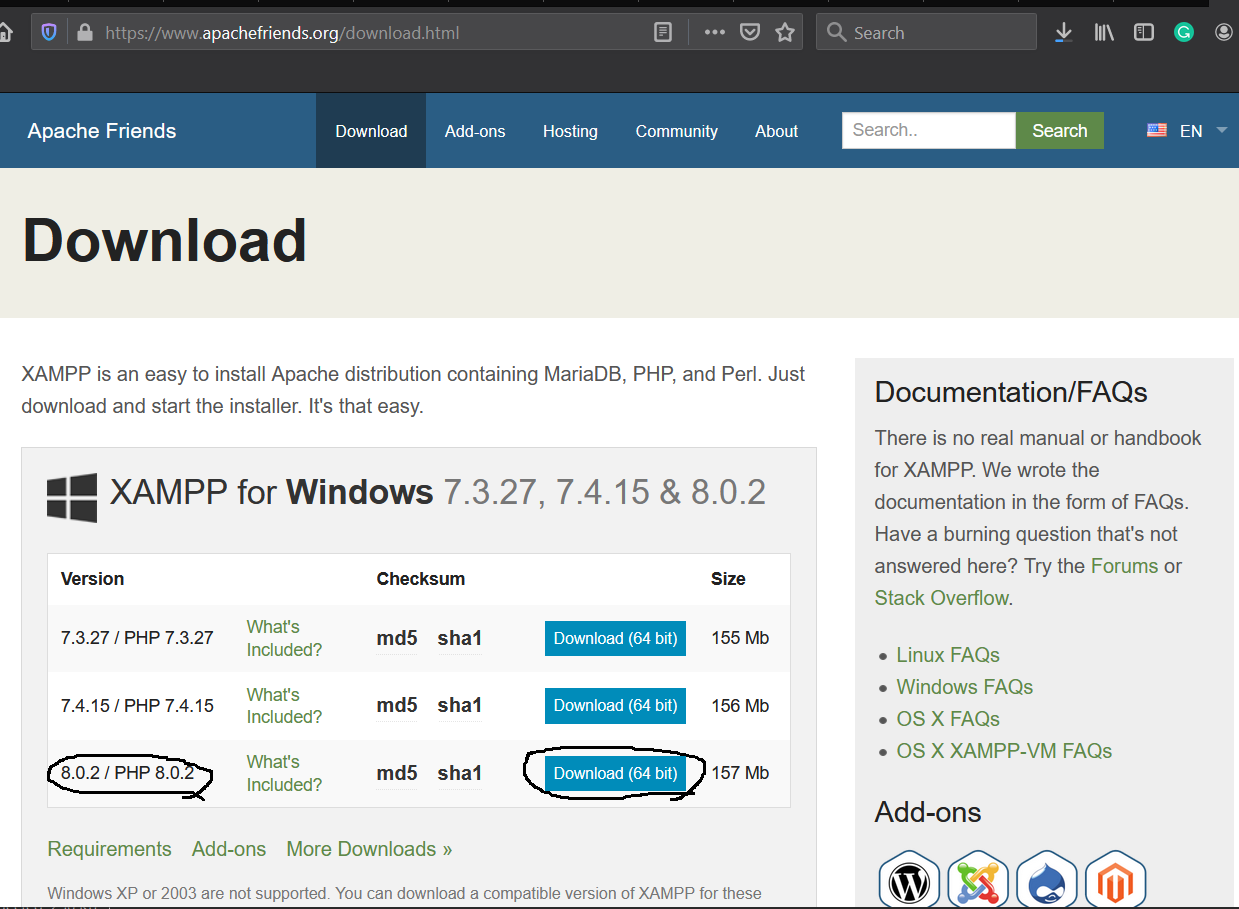1239x909 pixels.
Task: Open What's Included for 7.4.15
Action: tap(284, 705)
